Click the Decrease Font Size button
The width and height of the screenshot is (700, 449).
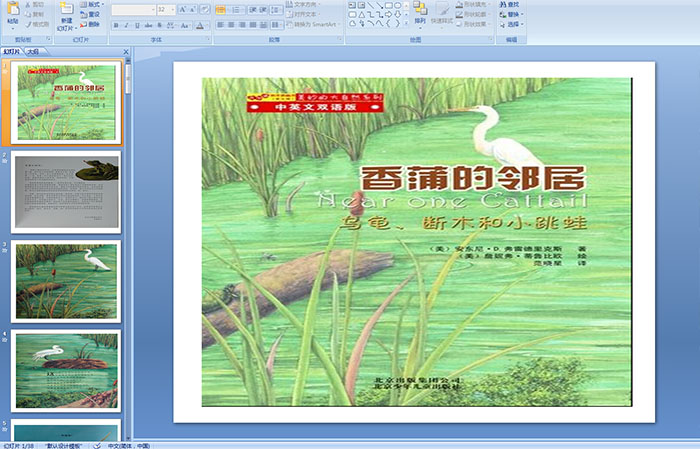click(x=192, y=9)
